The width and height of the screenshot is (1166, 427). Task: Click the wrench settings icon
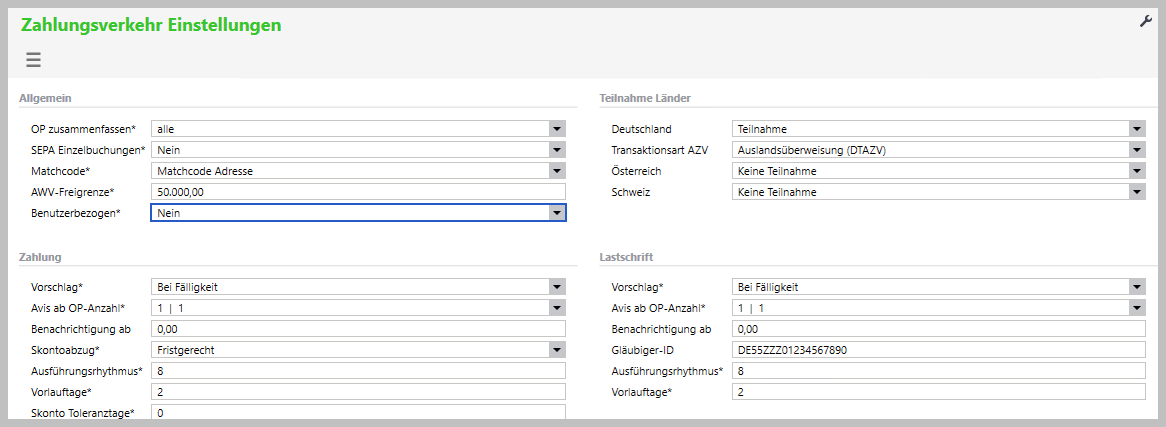1146,22
